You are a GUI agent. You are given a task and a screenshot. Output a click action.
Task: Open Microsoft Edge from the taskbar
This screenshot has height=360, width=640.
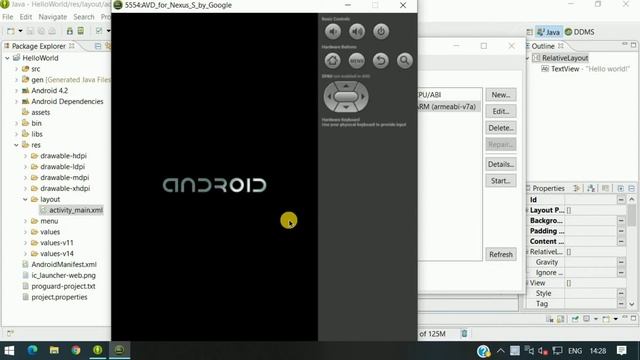tap(32, 350)
